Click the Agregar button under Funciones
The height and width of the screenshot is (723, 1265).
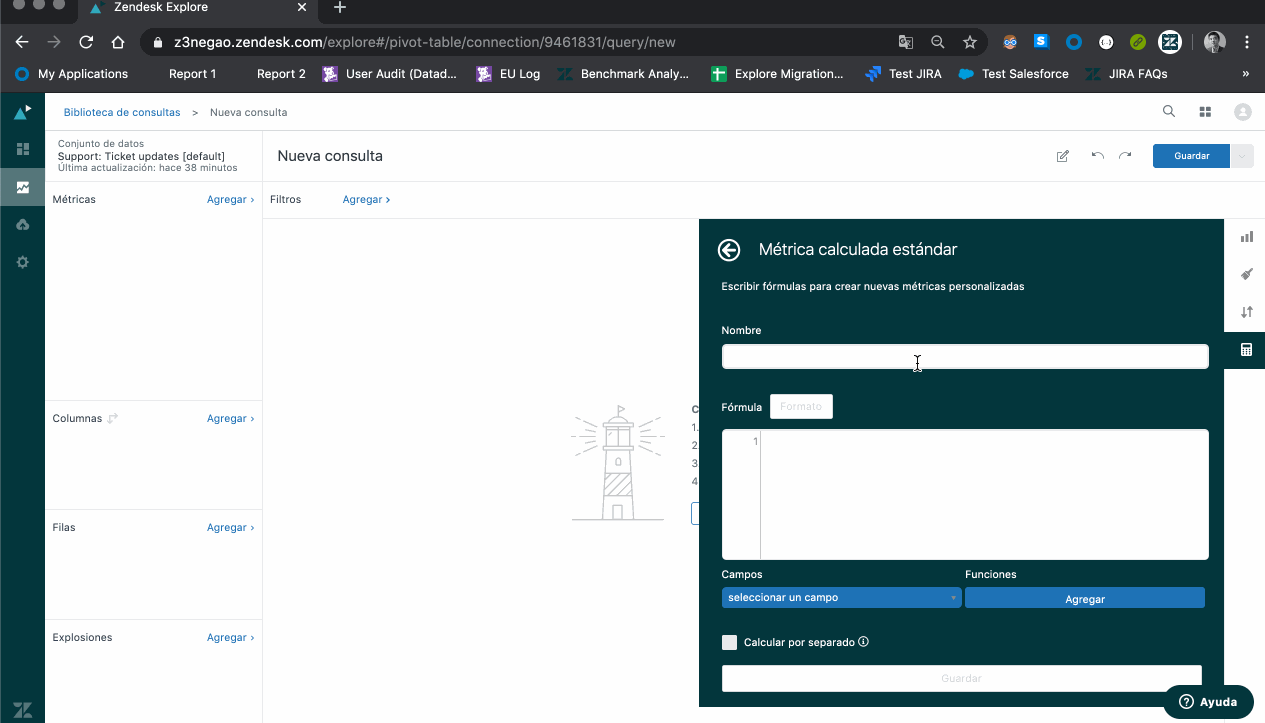coord(1084,598)
